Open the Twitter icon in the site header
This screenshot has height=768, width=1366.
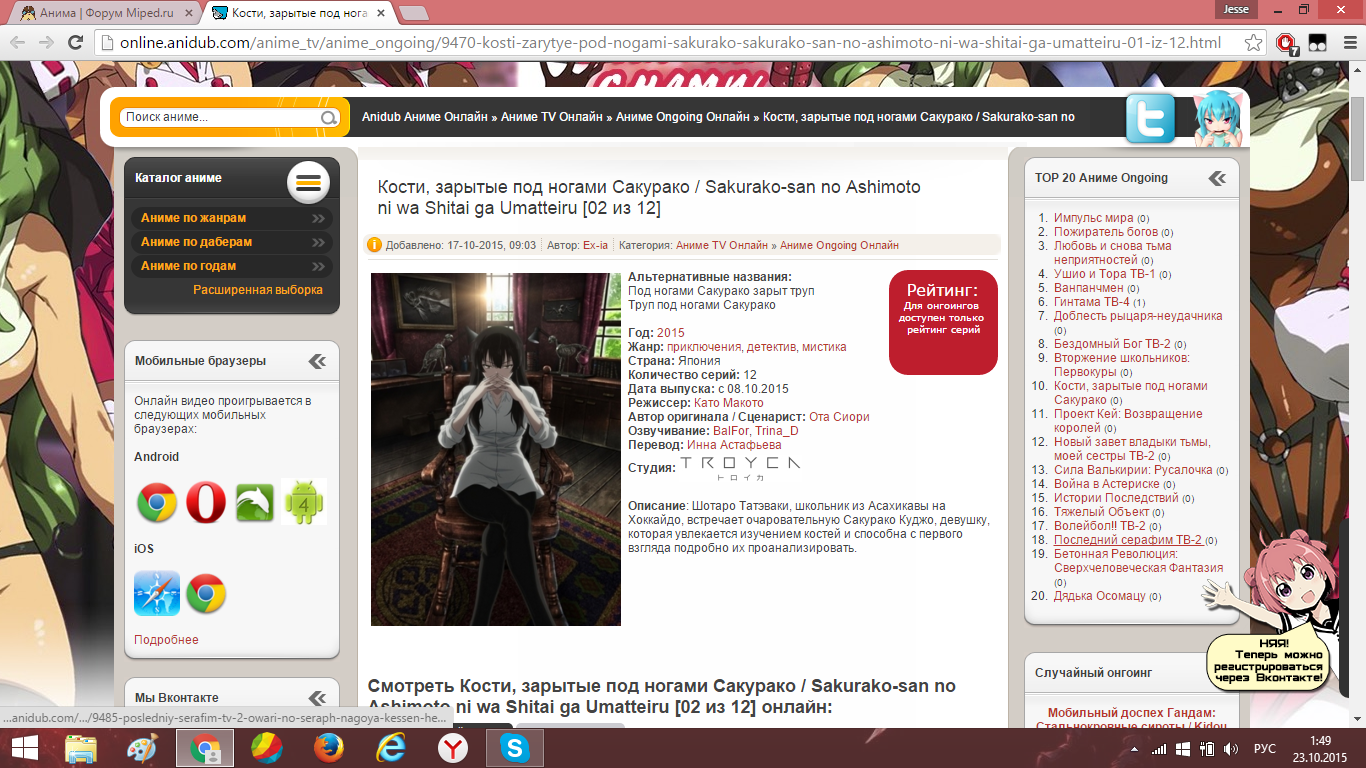pyautogui.click(x=1150, y=119)
